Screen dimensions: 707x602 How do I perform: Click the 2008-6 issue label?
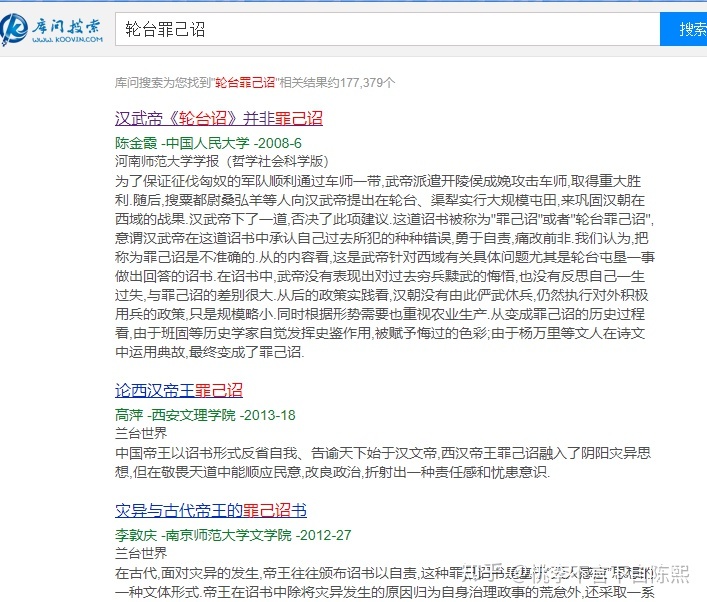point(277,143)
